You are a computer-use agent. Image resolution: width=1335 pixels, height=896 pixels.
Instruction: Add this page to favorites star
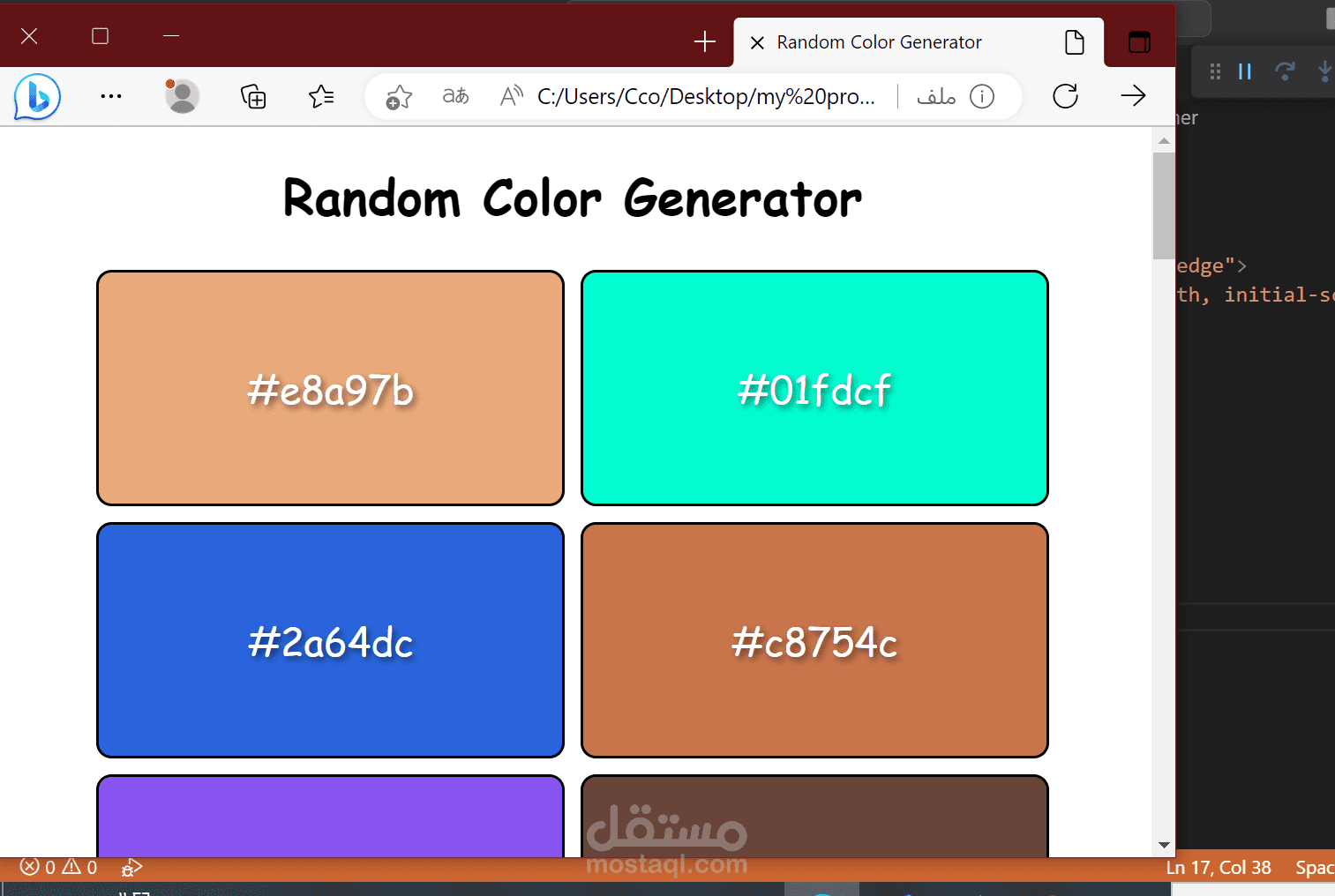(399, 96)
